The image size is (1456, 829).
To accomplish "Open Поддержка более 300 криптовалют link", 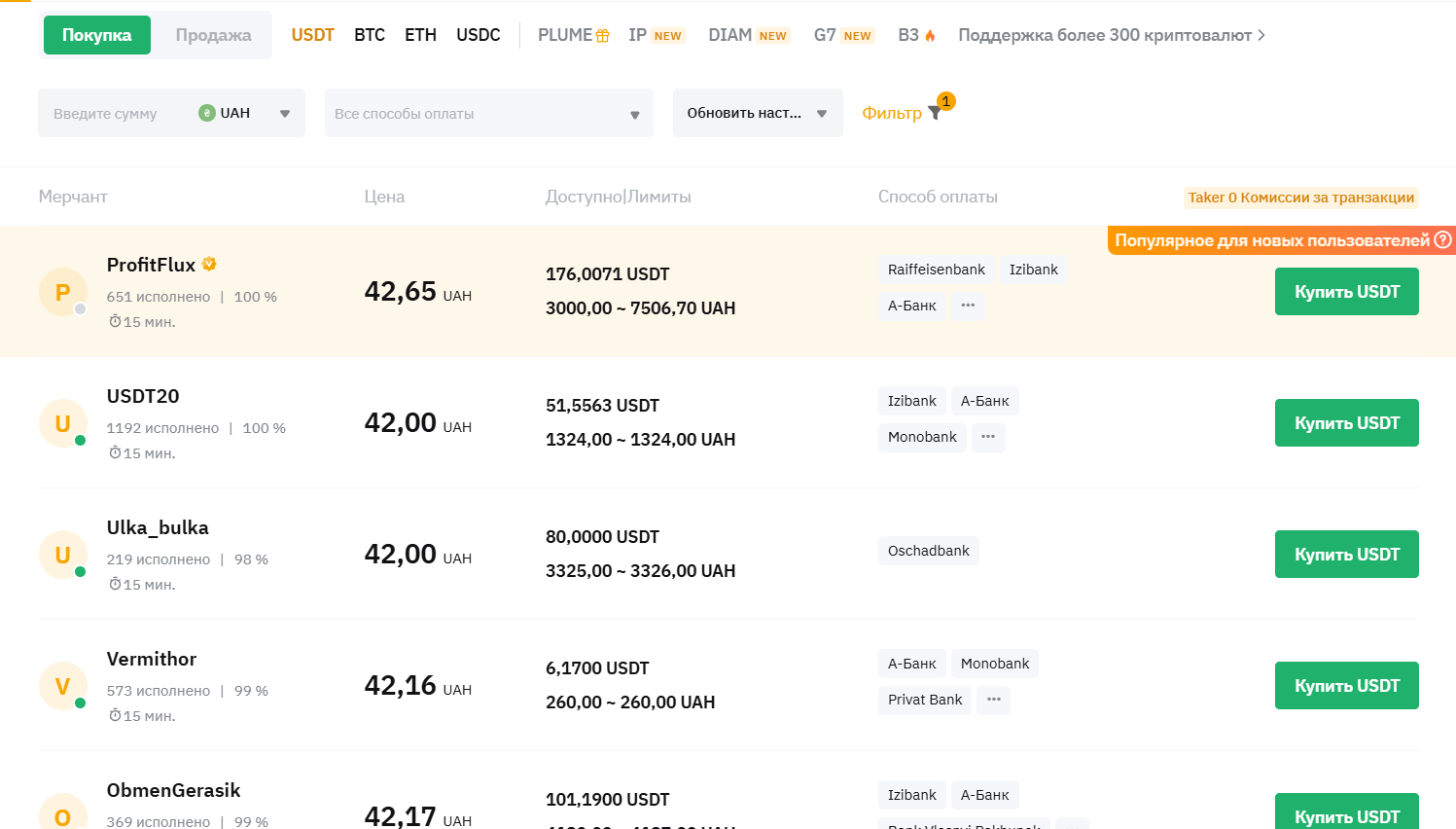I will click(1112, 35).
